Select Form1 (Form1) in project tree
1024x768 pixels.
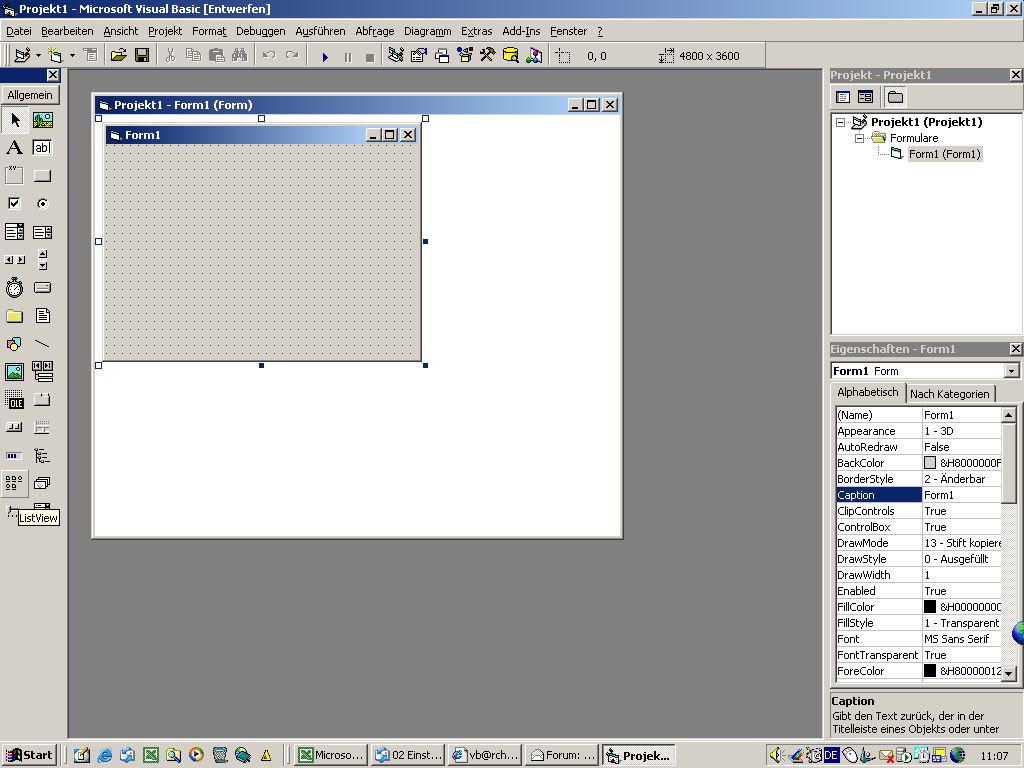point(944,154)
